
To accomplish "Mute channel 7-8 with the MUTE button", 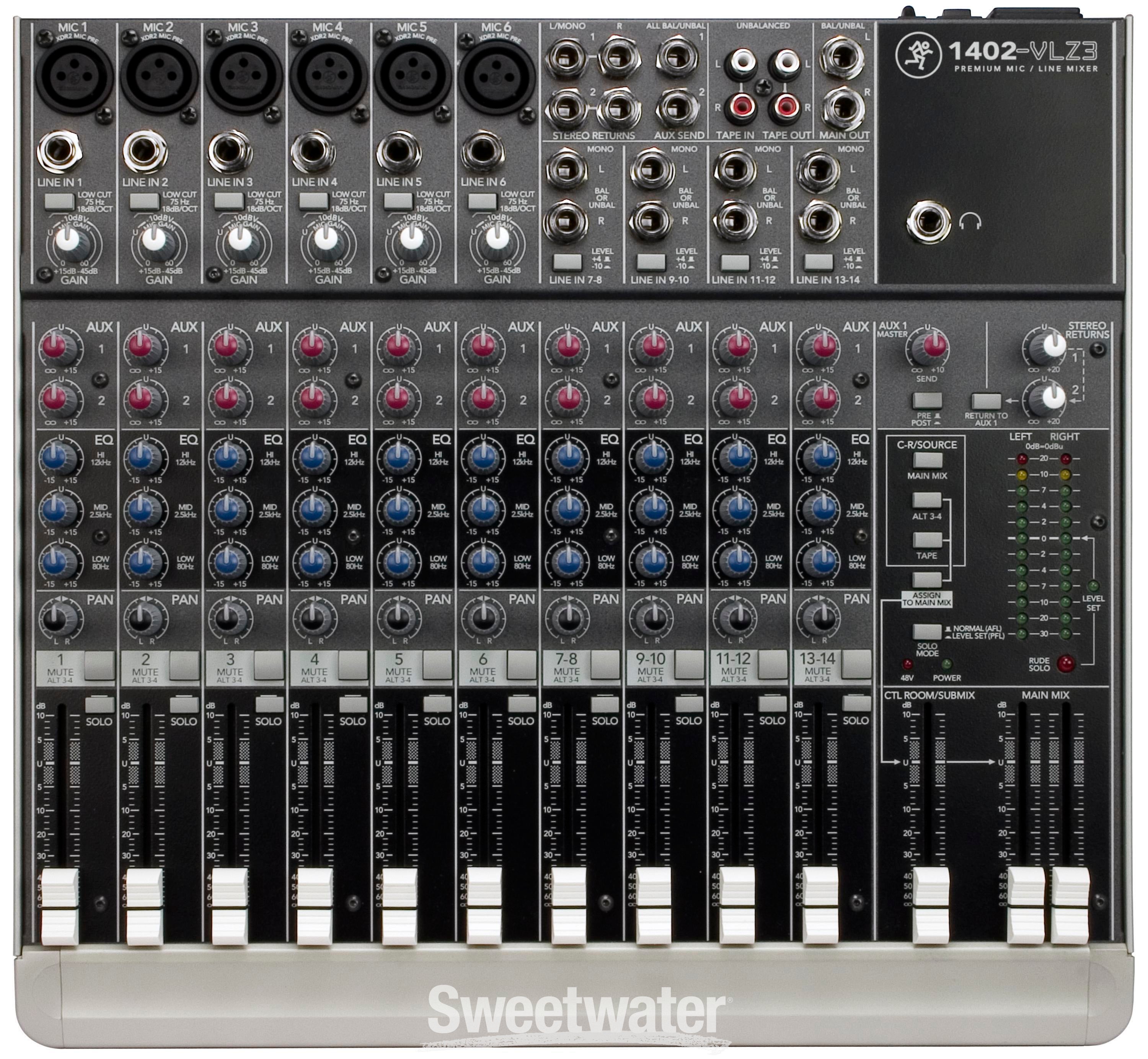I will (605, 665).
